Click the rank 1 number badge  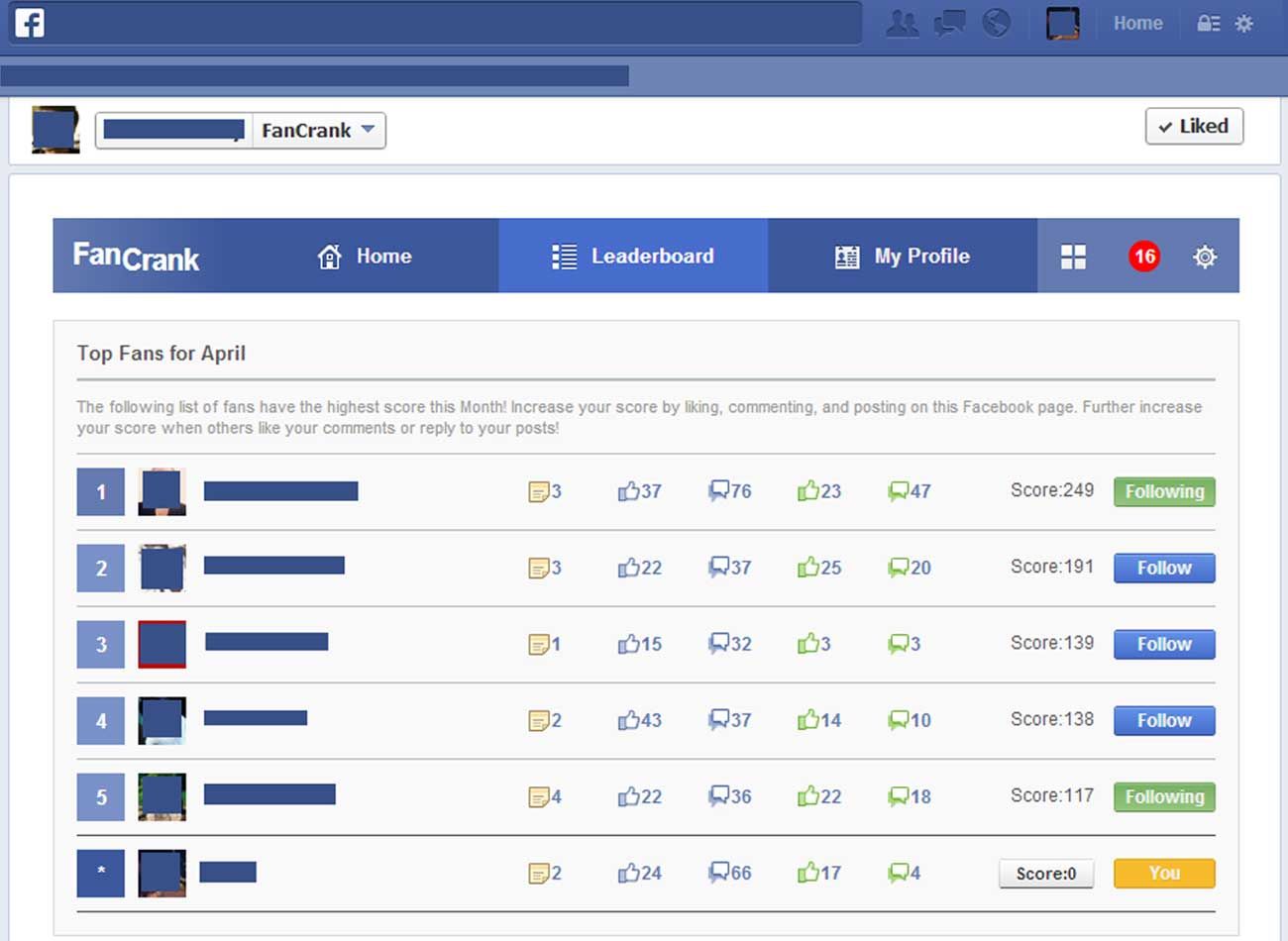tap(101, 491)
